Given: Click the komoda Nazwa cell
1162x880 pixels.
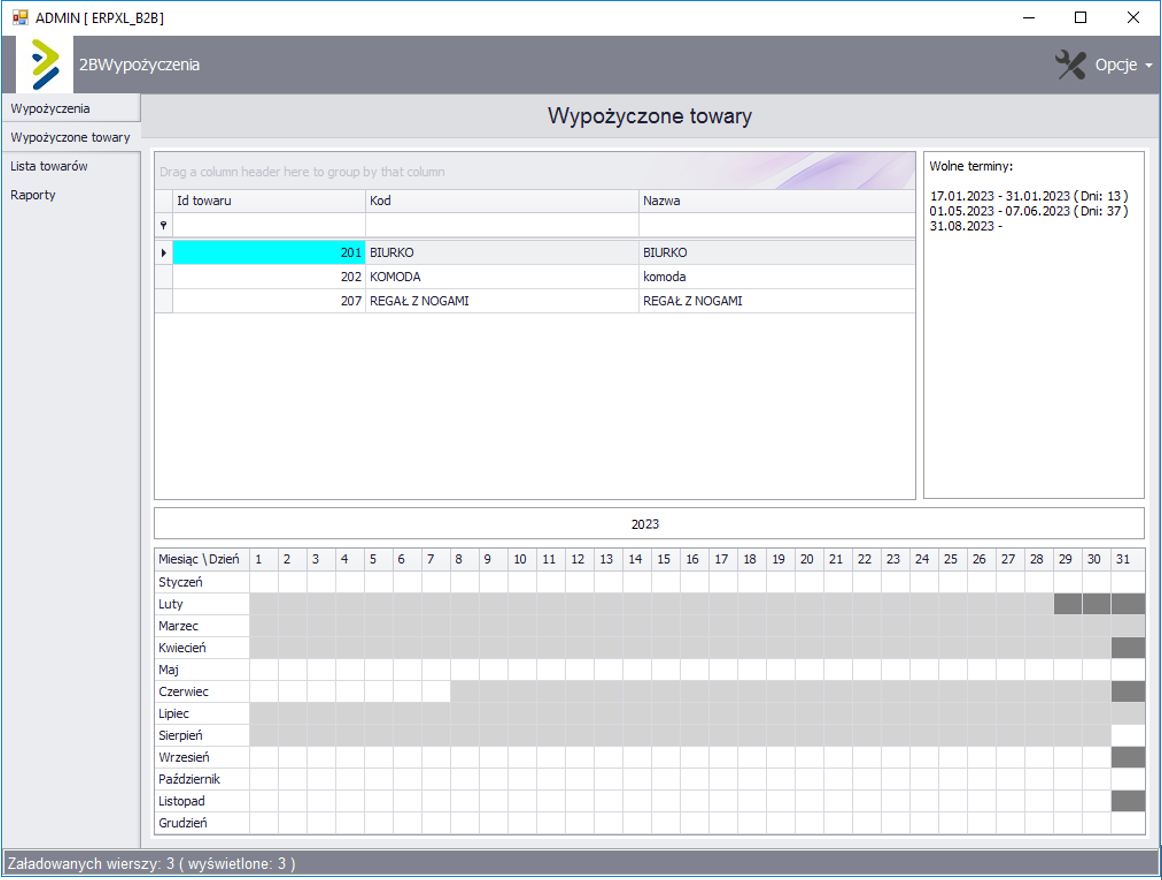Looking at the screenshot, I should click(x=777, y=277).
